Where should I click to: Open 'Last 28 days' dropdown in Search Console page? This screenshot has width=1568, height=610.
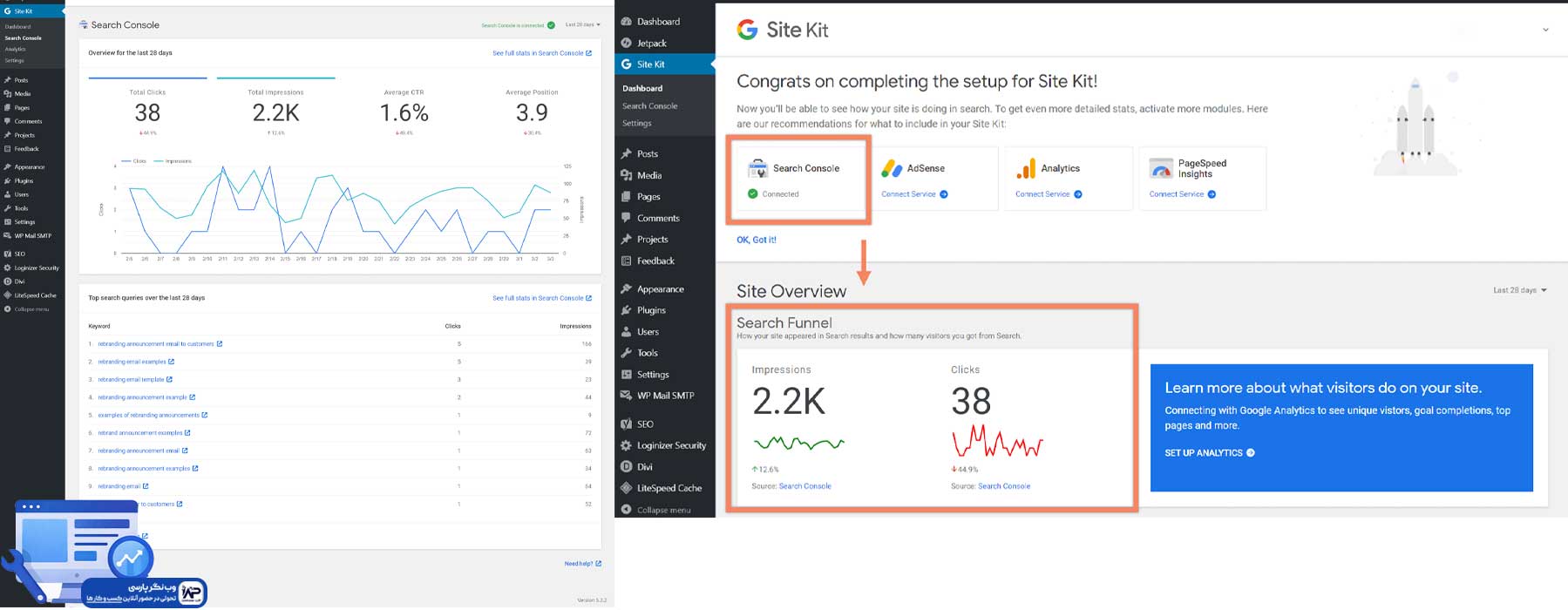[x=582, y=24]
